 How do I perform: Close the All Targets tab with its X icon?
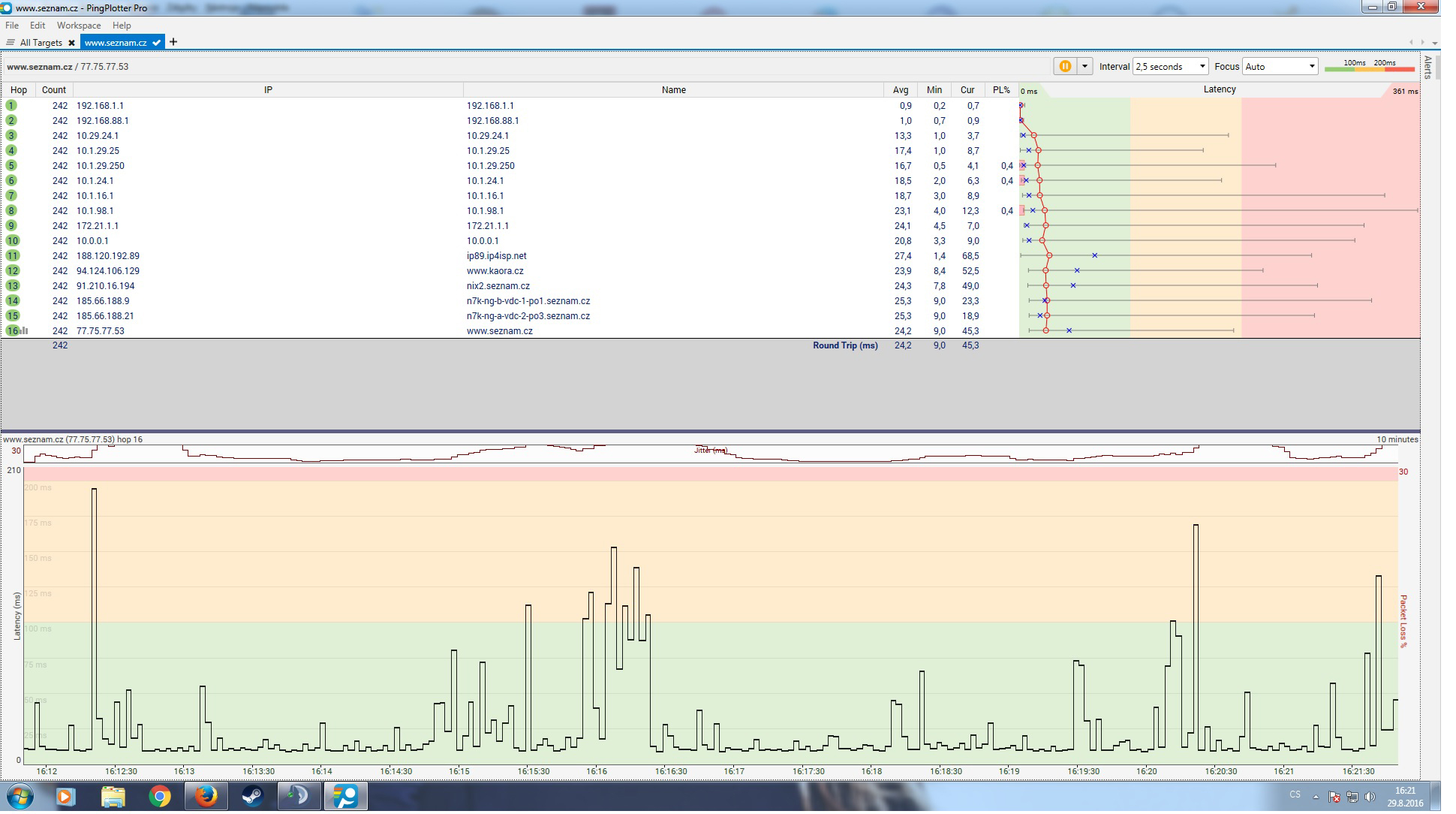pyautogui.click(x=72, y=43)
